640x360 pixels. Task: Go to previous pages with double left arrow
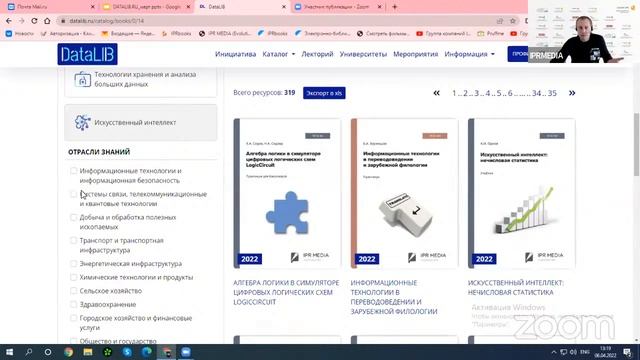[436, 93]
